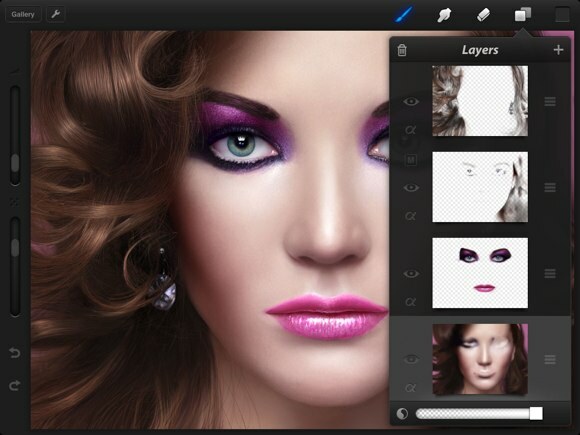Select the top hair layer thumbnail
This screenshot has width=580, height=435.
tap(480, 101)
